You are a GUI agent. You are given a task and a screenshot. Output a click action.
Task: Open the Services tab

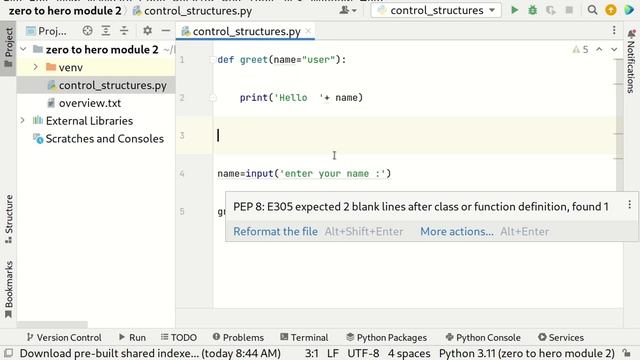(x=561, y=337)
